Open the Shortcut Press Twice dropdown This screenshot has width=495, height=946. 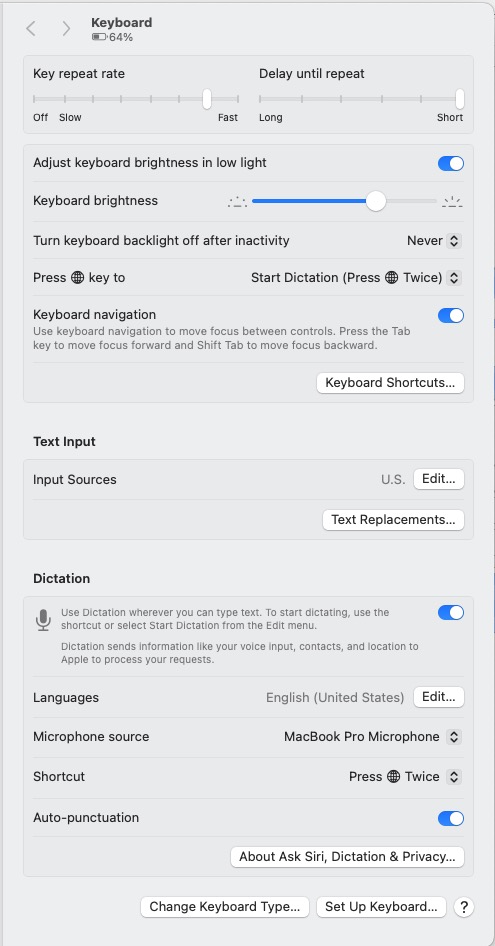pyautogui.click(x=405, y=776)
